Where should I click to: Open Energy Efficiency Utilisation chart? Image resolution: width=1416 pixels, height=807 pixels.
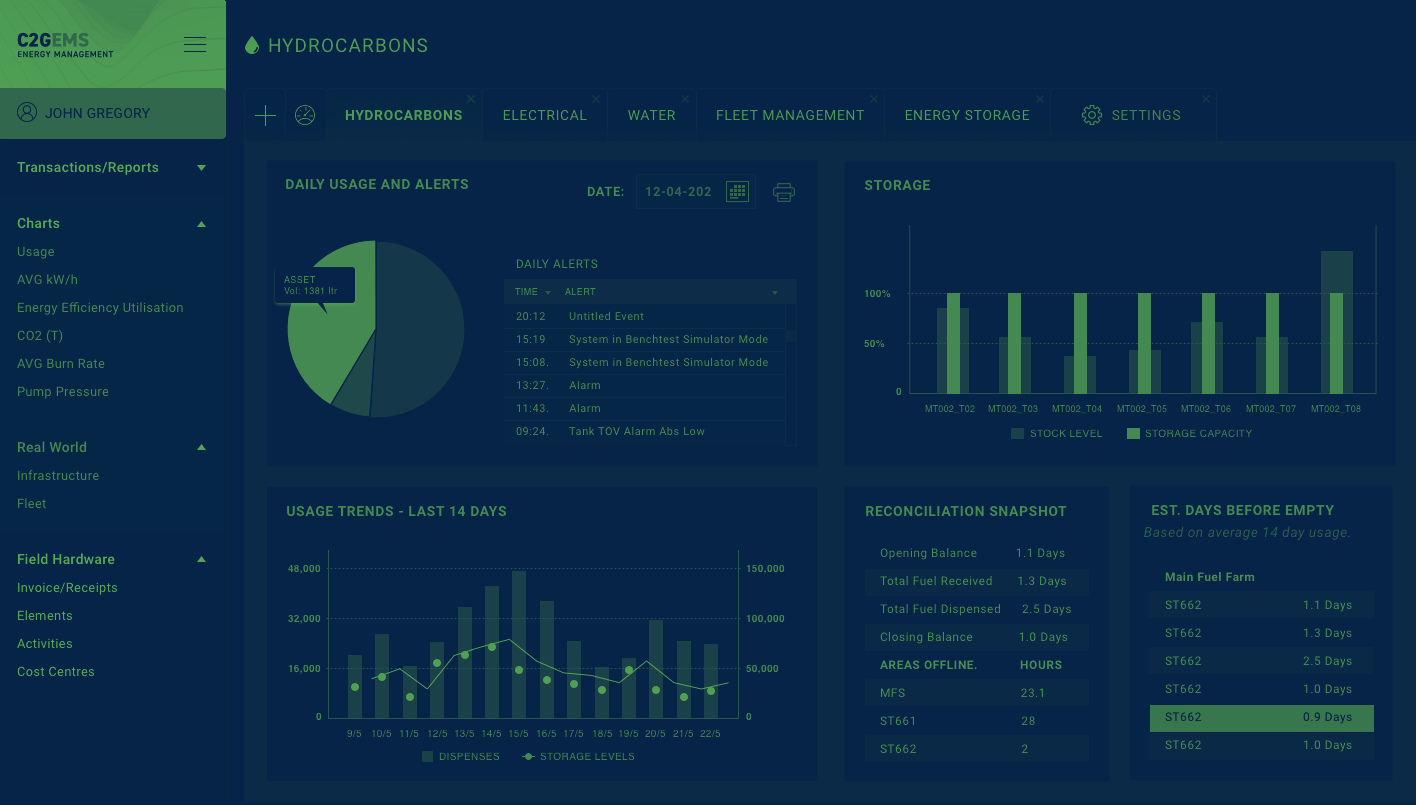100,308
